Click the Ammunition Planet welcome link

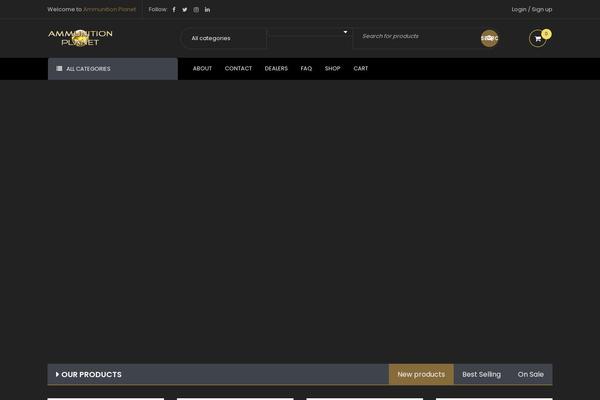[109, 10]
